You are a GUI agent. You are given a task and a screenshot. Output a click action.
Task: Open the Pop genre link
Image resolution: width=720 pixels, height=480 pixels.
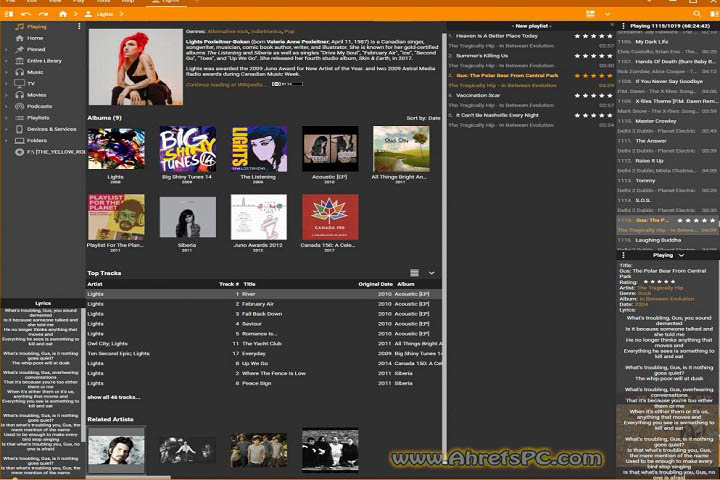click(289, 31)
